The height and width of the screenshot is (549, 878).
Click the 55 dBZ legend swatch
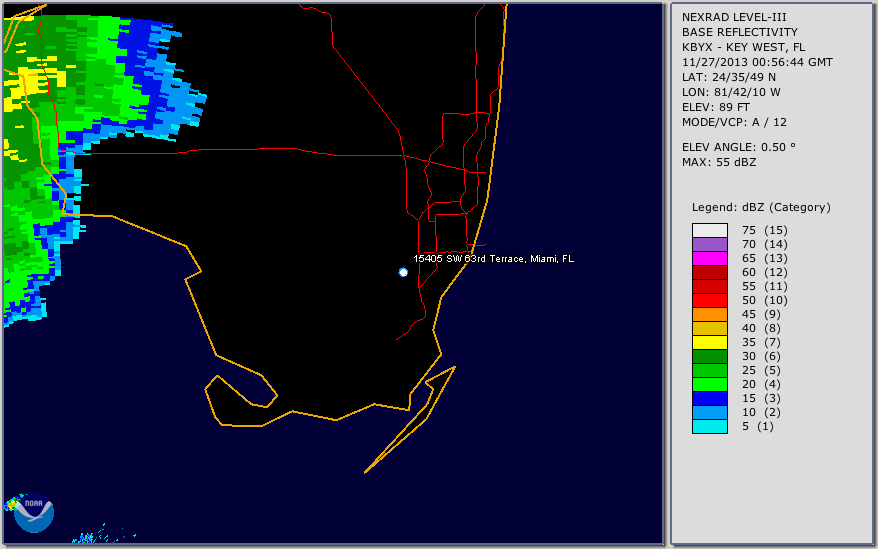point(709,286)
